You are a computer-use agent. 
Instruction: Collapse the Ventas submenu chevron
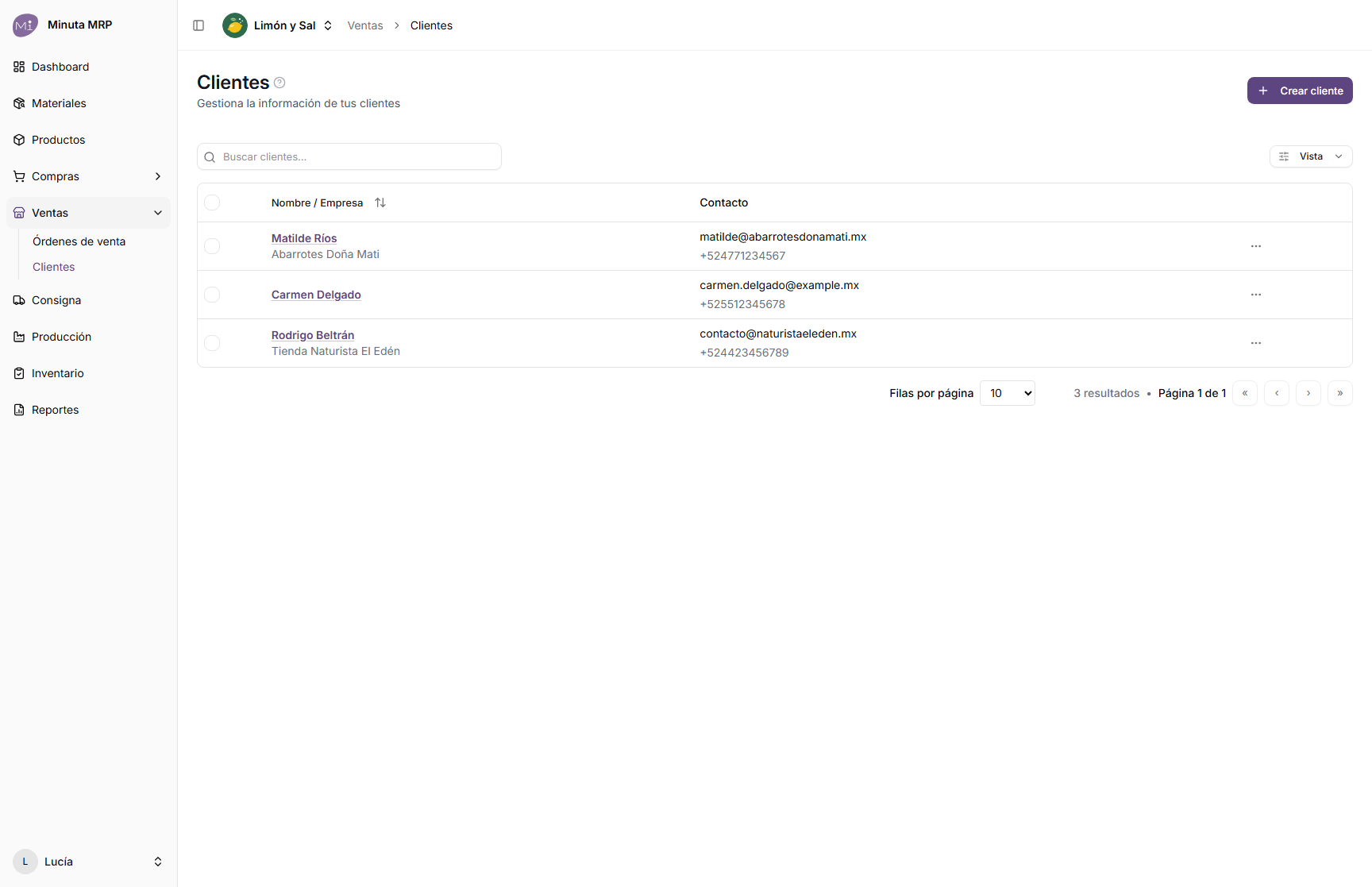click(x=158, y=213)
